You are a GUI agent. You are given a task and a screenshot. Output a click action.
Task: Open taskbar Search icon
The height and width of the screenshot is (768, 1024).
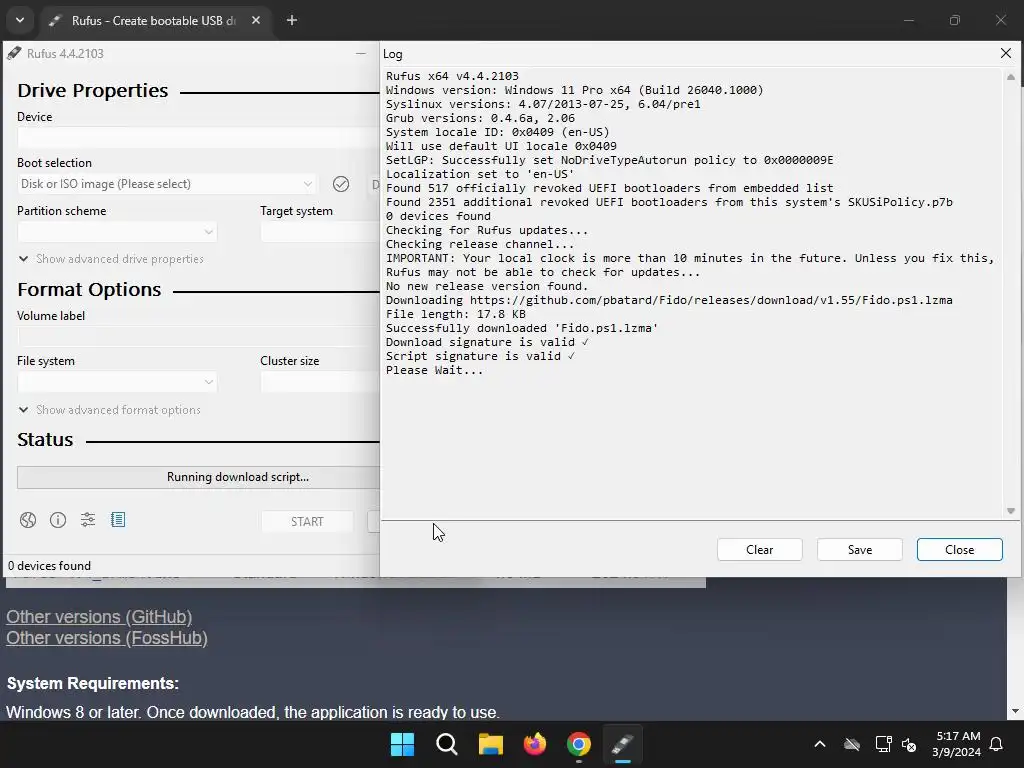click(447, 744)
